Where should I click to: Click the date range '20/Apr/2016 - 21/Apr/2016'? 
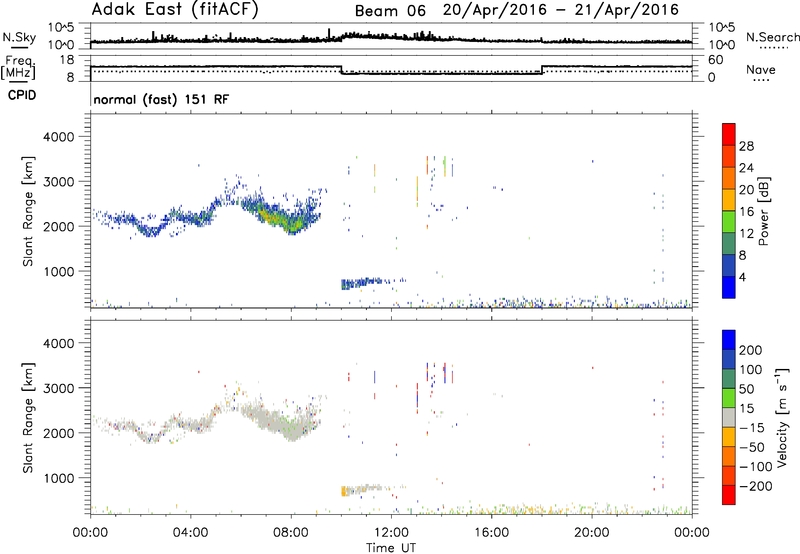tap(561, 10)
